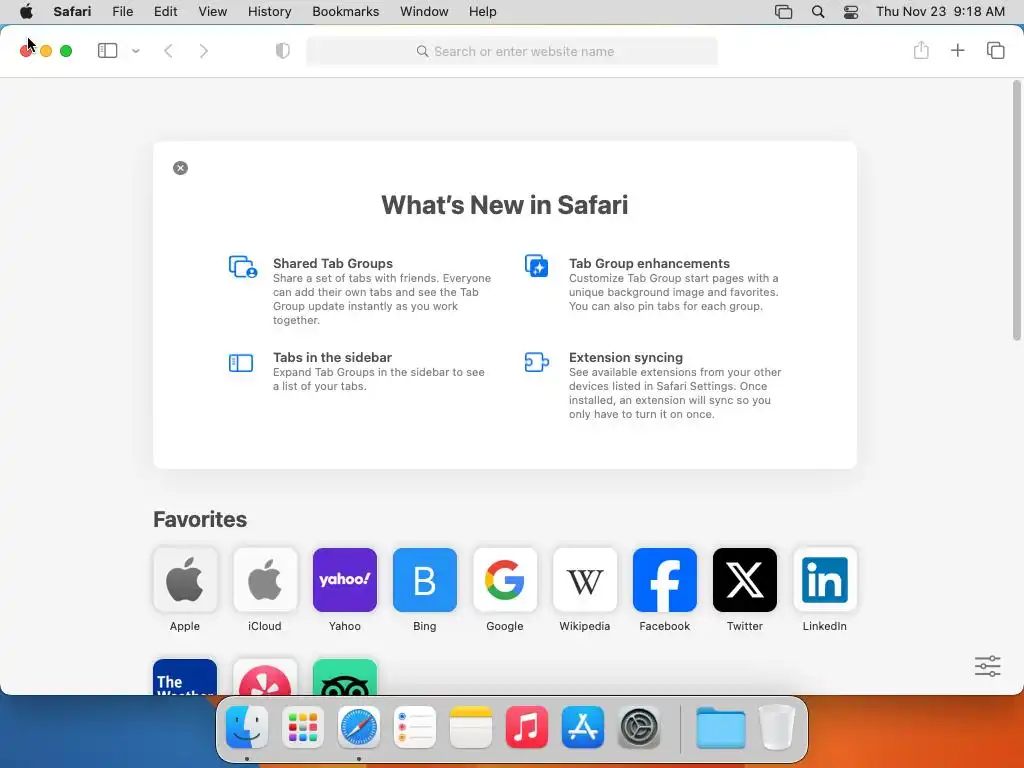1024x768 pixels.
Task: Select the Extension syncing puzzle icon
Action: 537,362
